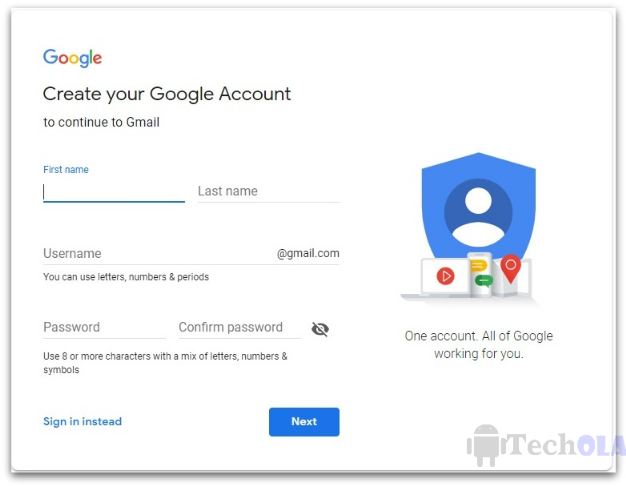Click the green chat bubble icon
Screen dimensions: 626x486
click(484, 281)
